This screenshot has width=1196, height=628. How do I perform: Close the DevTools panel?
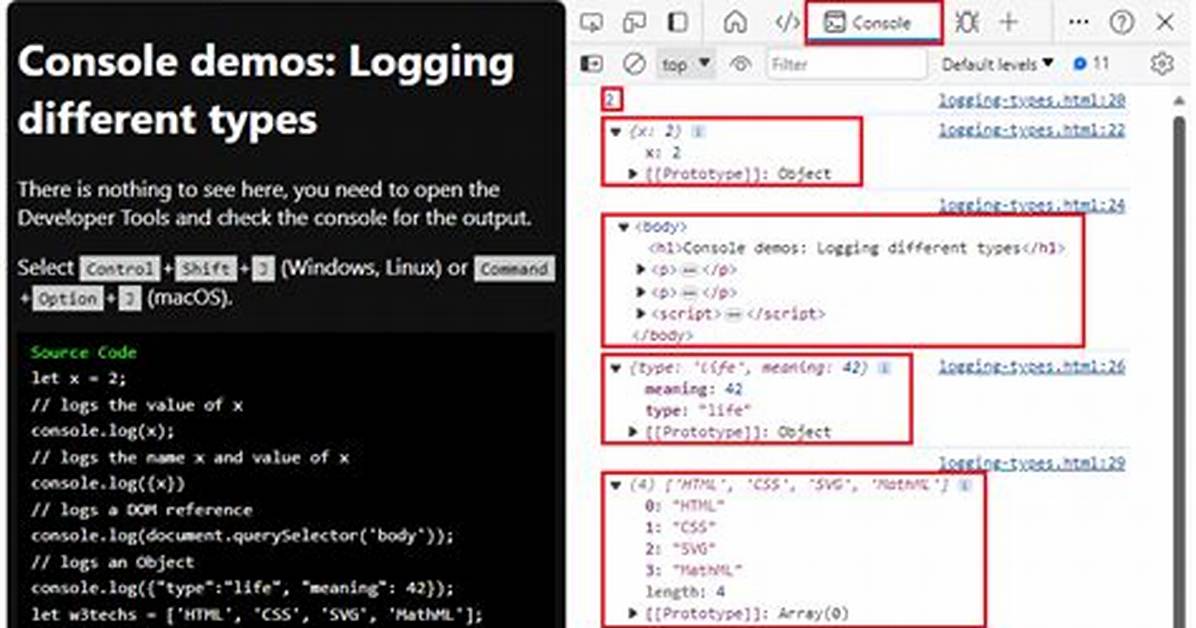pyautogui.click(x=1165, y=22)
